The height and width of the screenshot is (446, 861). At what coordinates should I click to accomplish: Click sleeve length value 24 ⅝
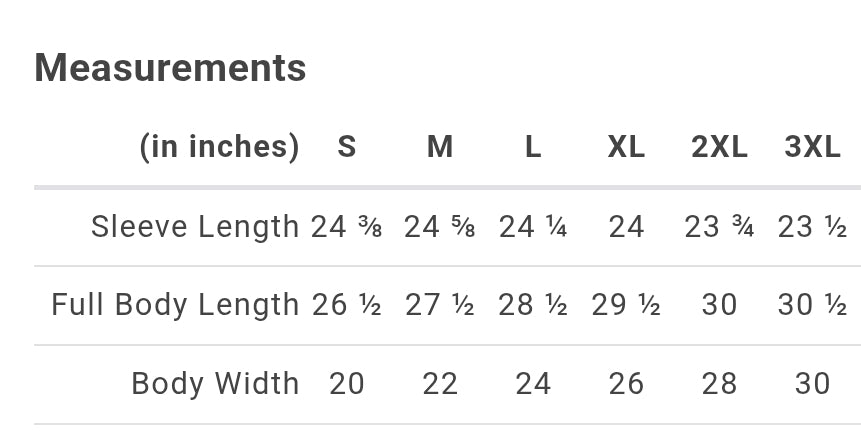[439, 227]
